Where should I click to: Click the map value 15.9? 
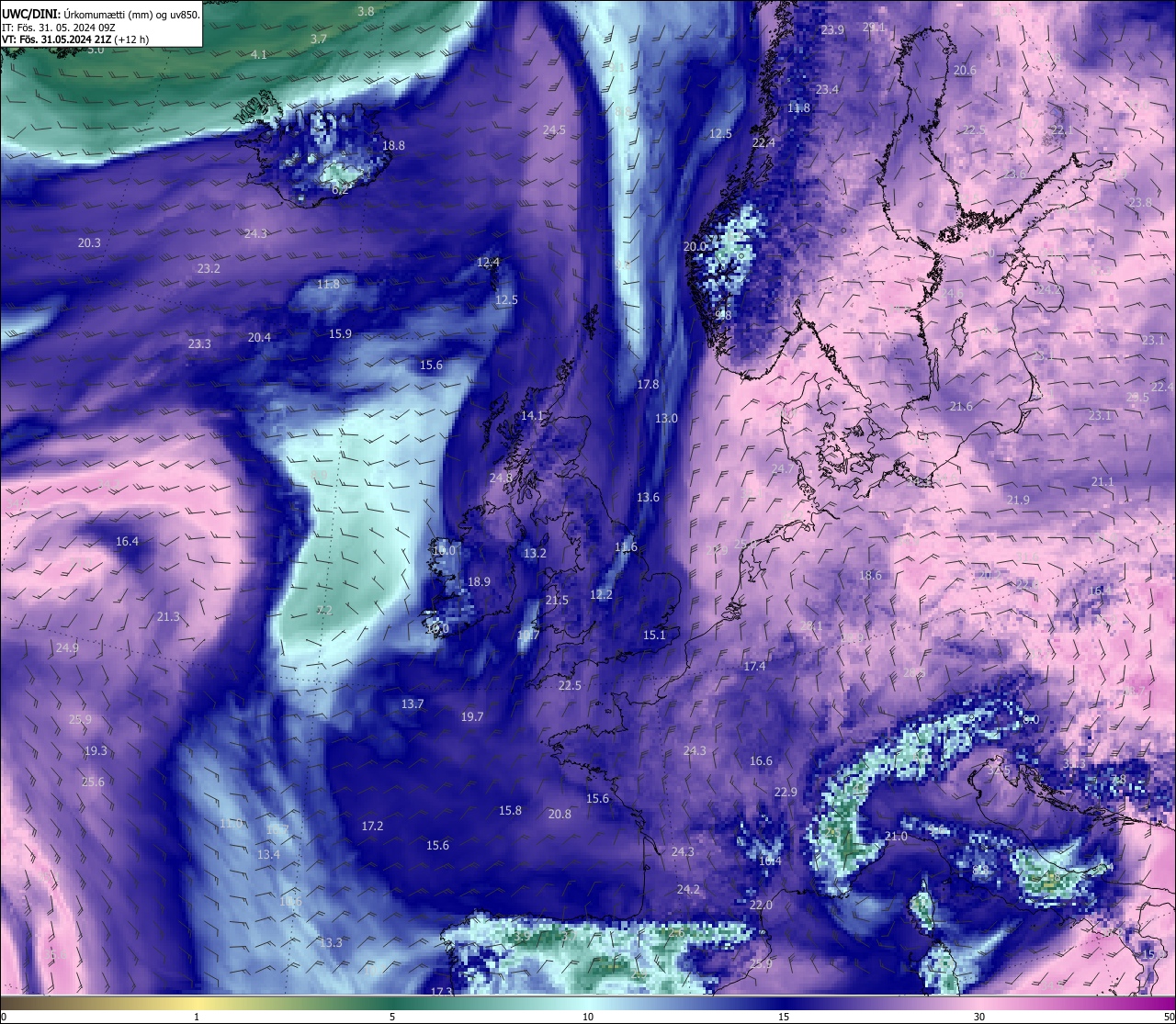tap(340, 333)
